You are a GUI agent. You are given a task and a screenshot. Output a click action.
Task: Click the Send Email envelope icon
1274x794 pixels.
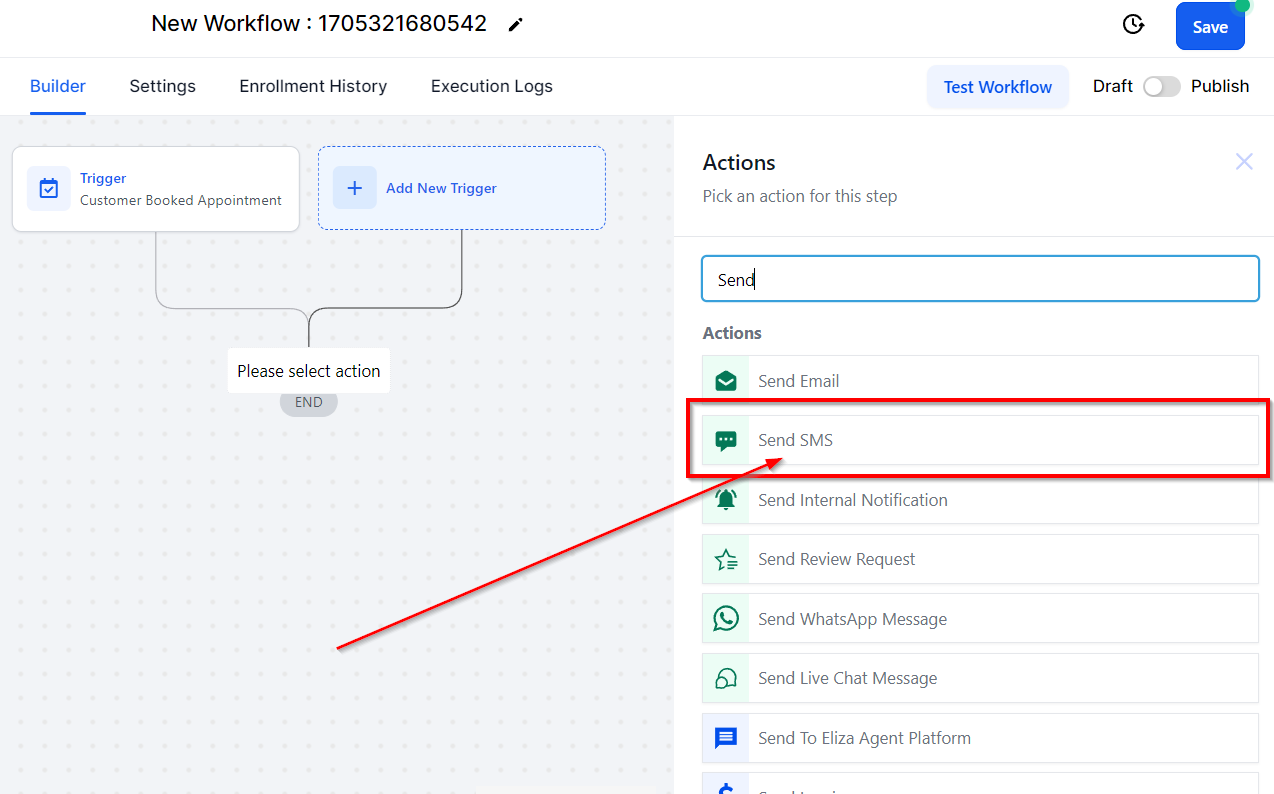[726, 381]
